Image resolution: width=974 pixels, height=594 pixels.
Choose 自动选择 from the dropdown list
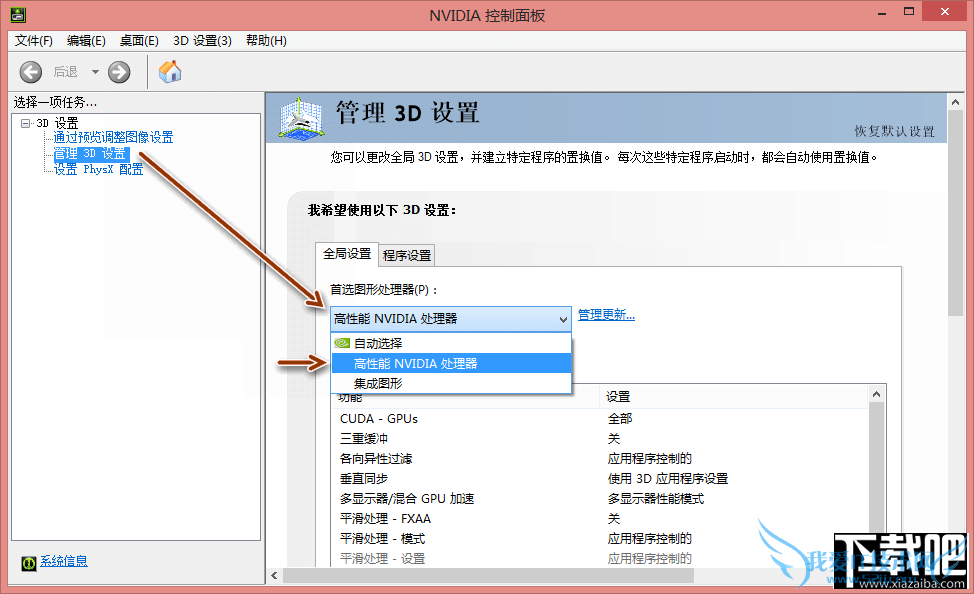click(x=452, y=343)
